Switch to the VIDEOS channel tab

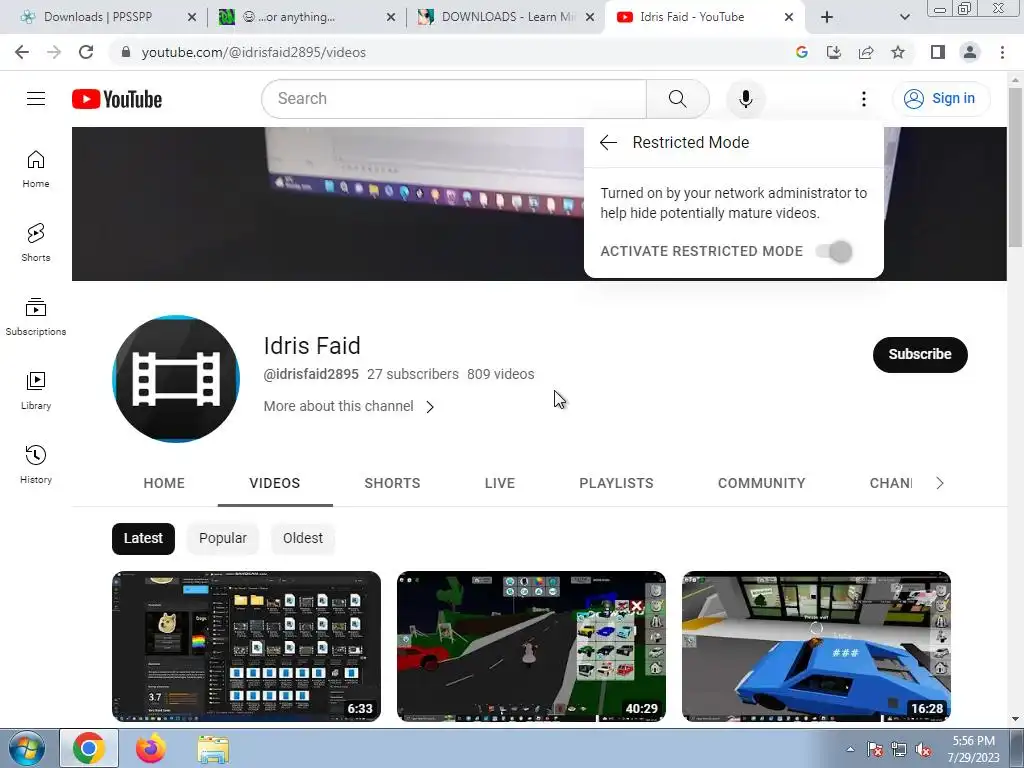[275, 483]
